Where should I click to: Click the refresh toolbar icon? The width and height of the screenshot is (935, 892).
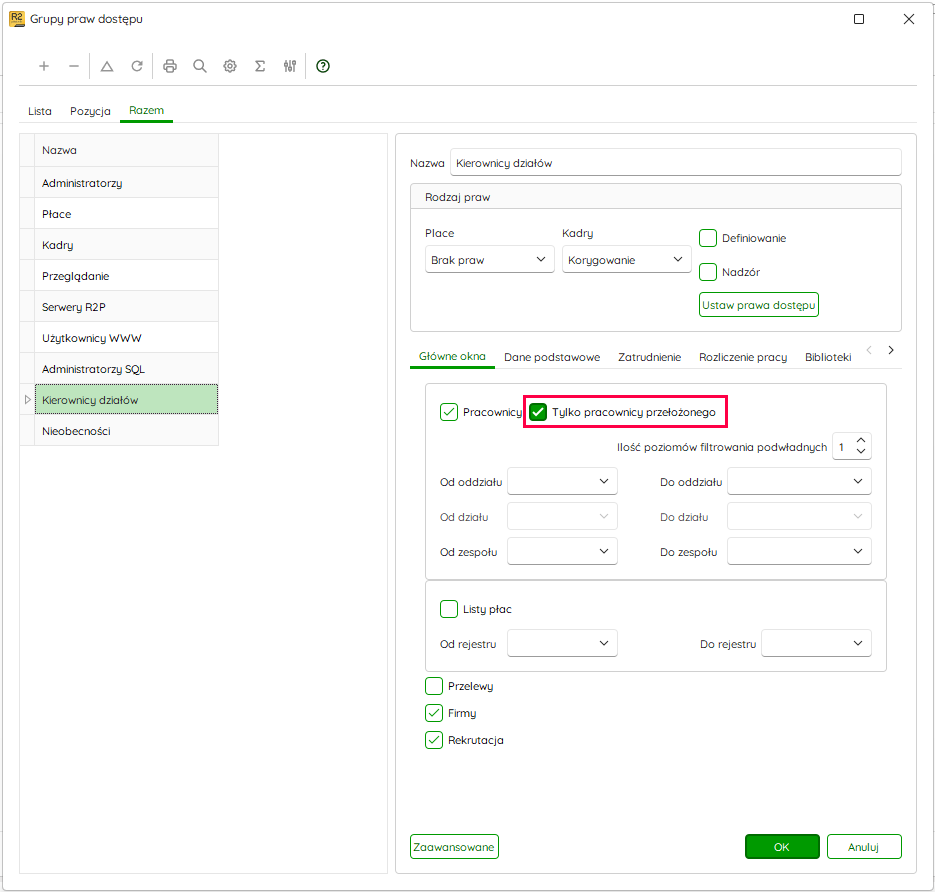[137, 66]
